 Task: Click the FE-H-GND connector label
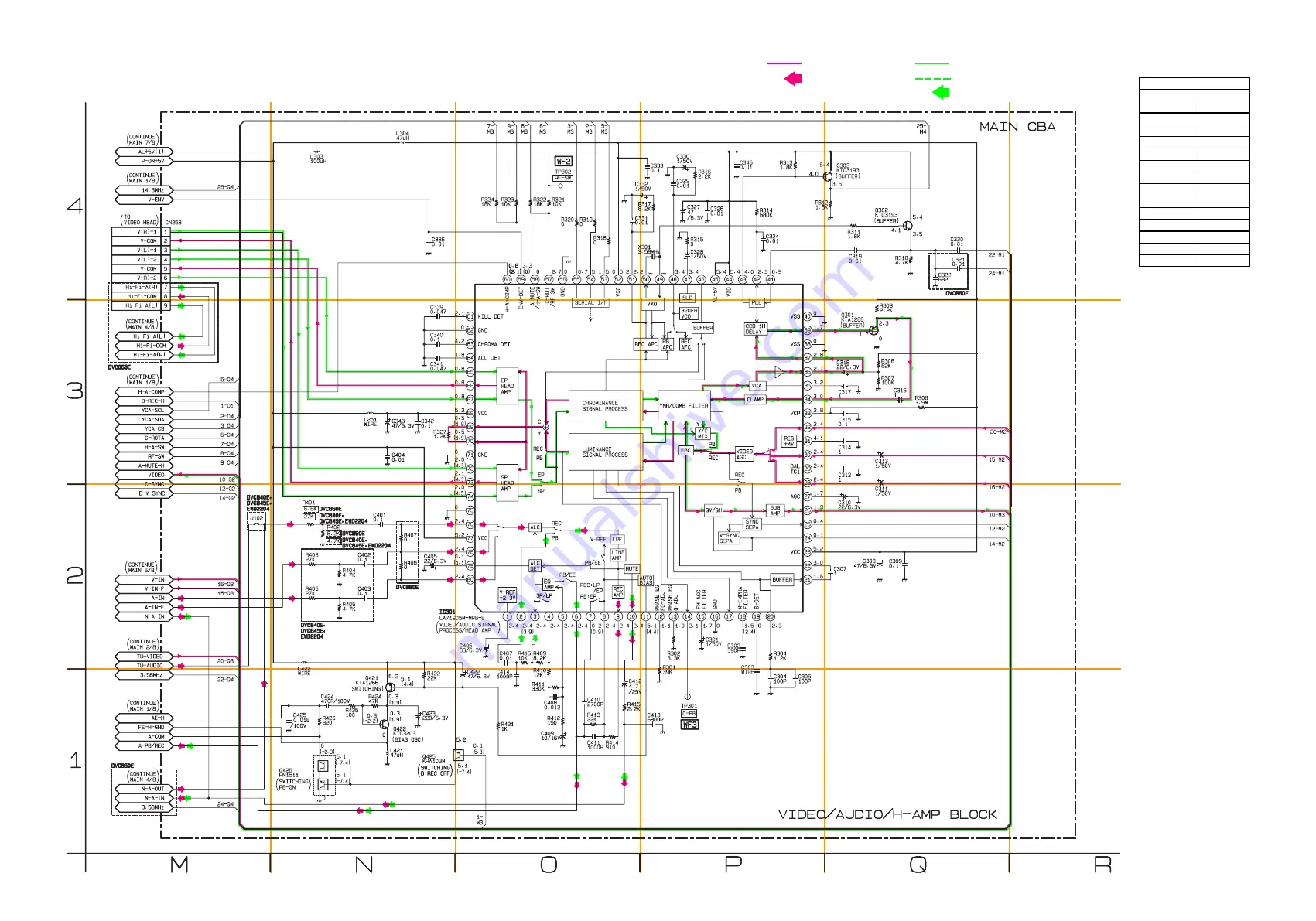(x=145, y=728)
